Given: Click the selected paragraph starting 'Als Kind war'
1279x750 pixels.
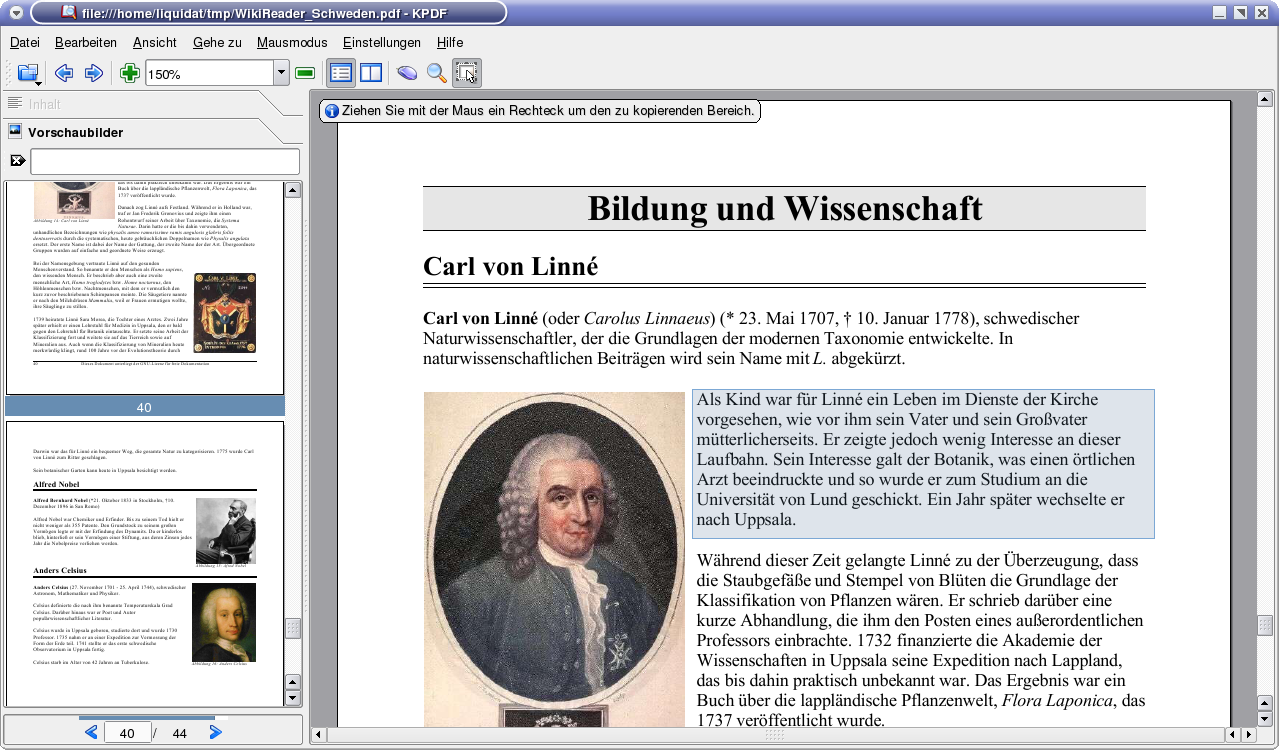Looking at the screenshot, I should pos(923,464).
